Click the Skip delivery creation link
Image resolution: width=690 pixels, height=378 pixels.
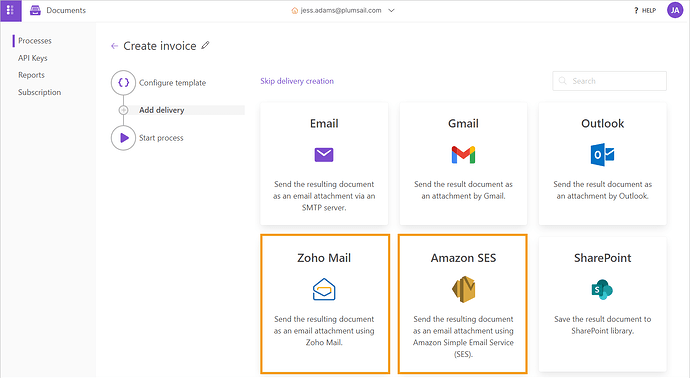297,81
